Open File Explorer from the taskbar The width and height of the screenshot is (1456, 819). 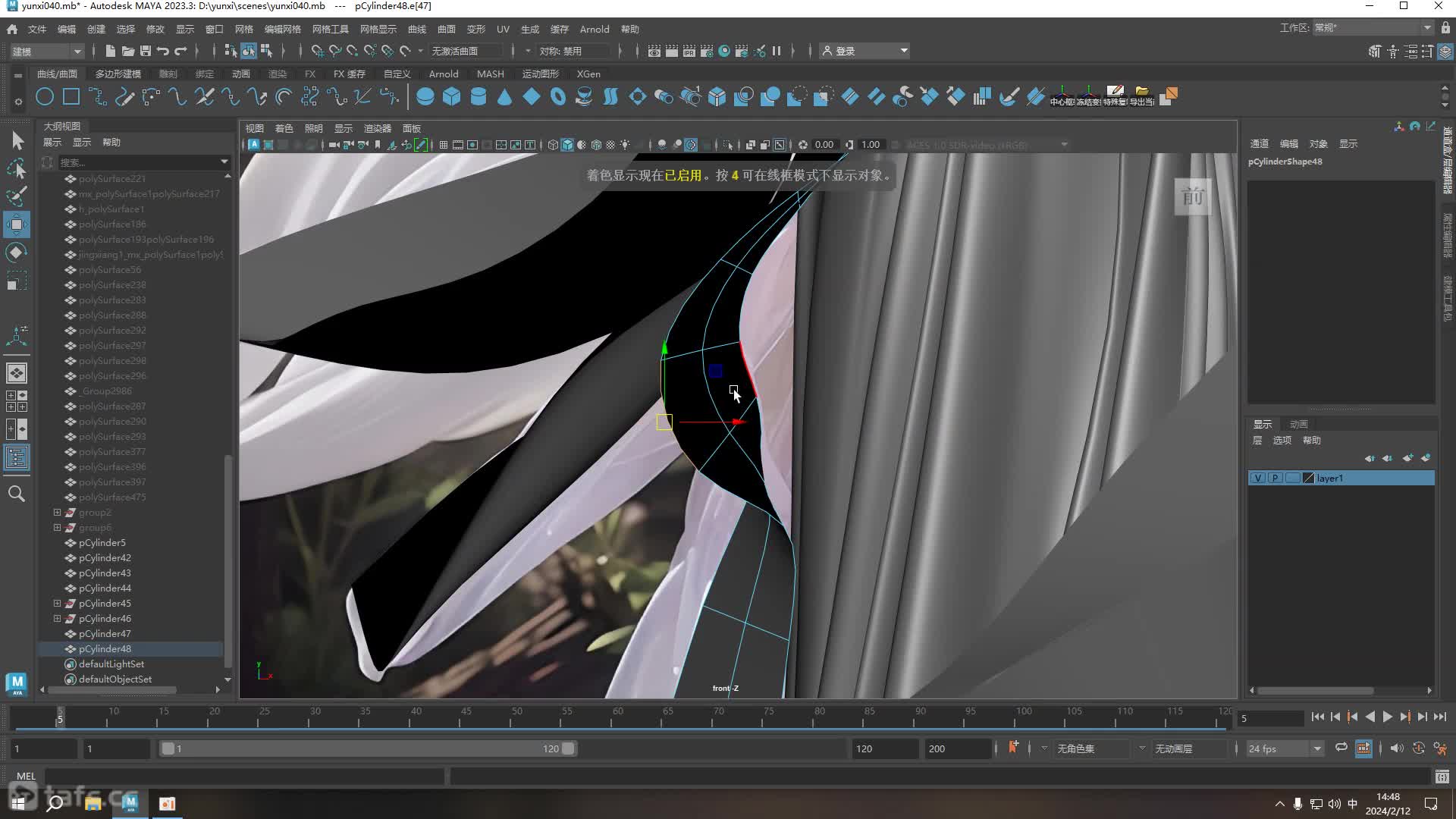point(93,803)
